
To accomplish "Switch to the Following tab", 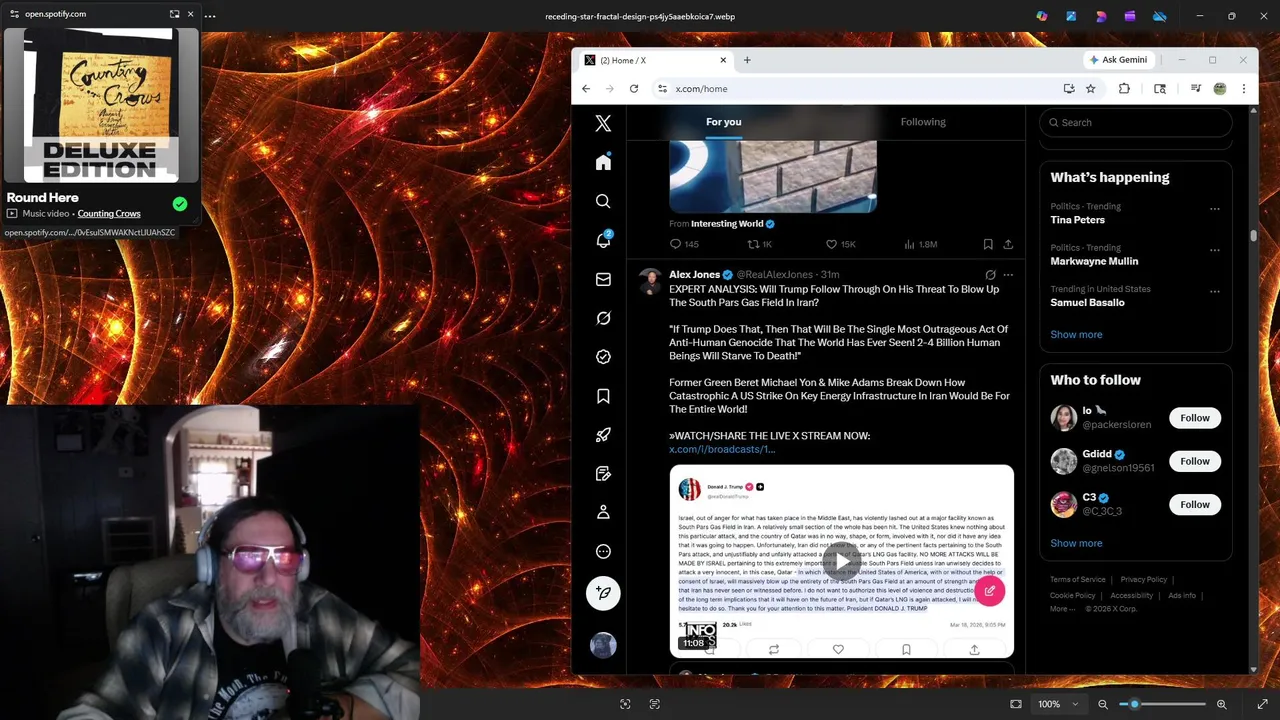I will point(923,122).
